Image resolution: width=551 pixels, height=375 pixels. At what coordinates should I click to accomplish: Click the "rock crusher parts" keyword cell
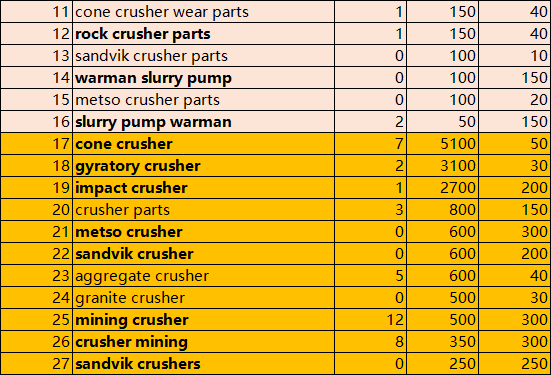click(203, 34)
